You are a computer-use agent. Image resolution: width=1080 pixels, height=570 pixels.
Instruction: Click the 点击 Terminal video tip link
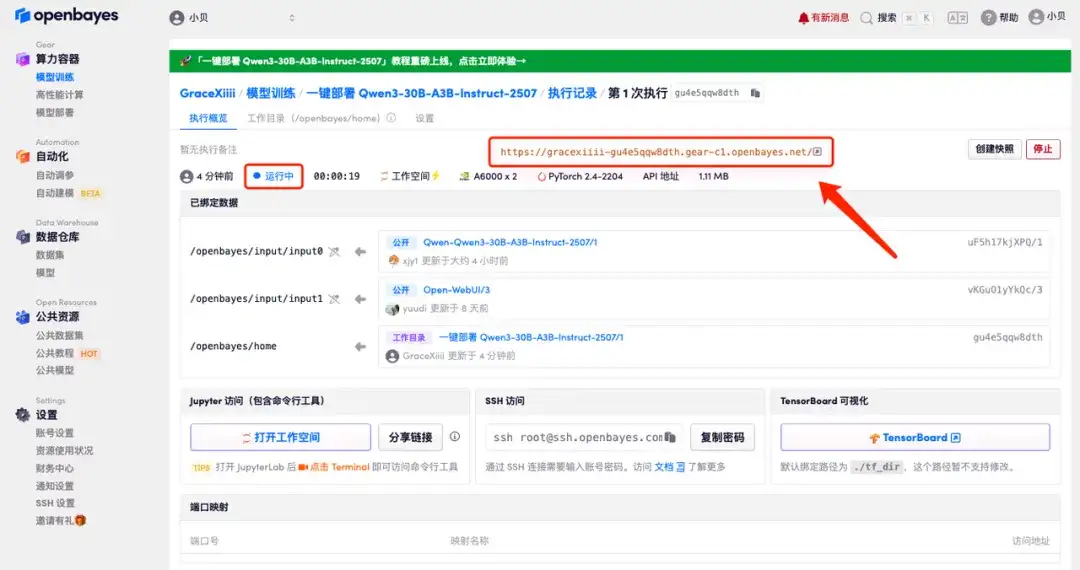(x=334, y=467)
